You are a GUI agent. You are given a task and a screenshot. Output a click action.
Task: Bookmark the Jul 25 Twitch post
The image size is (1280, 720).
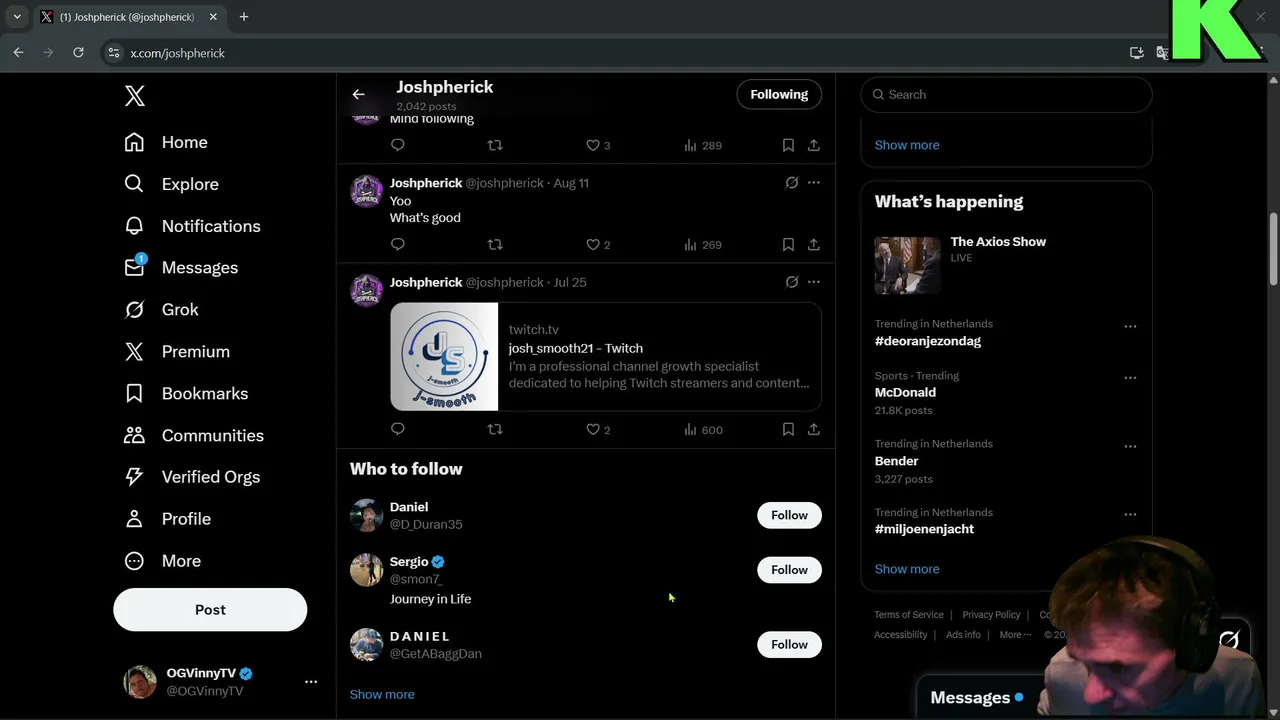[788, 430]
